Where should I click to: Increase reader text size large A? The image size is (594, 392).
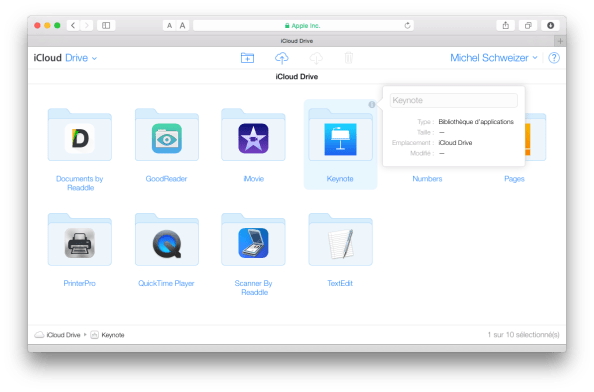coord(183,25)
